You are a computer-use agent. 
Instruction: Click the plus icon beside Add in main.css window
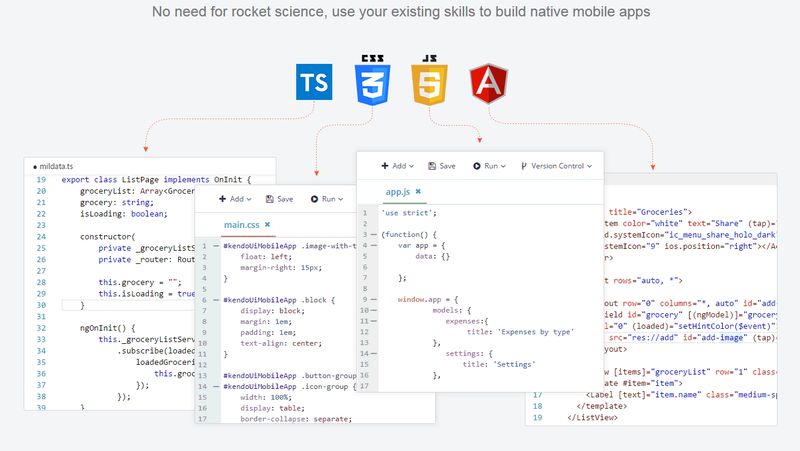(x=222, y=199)
